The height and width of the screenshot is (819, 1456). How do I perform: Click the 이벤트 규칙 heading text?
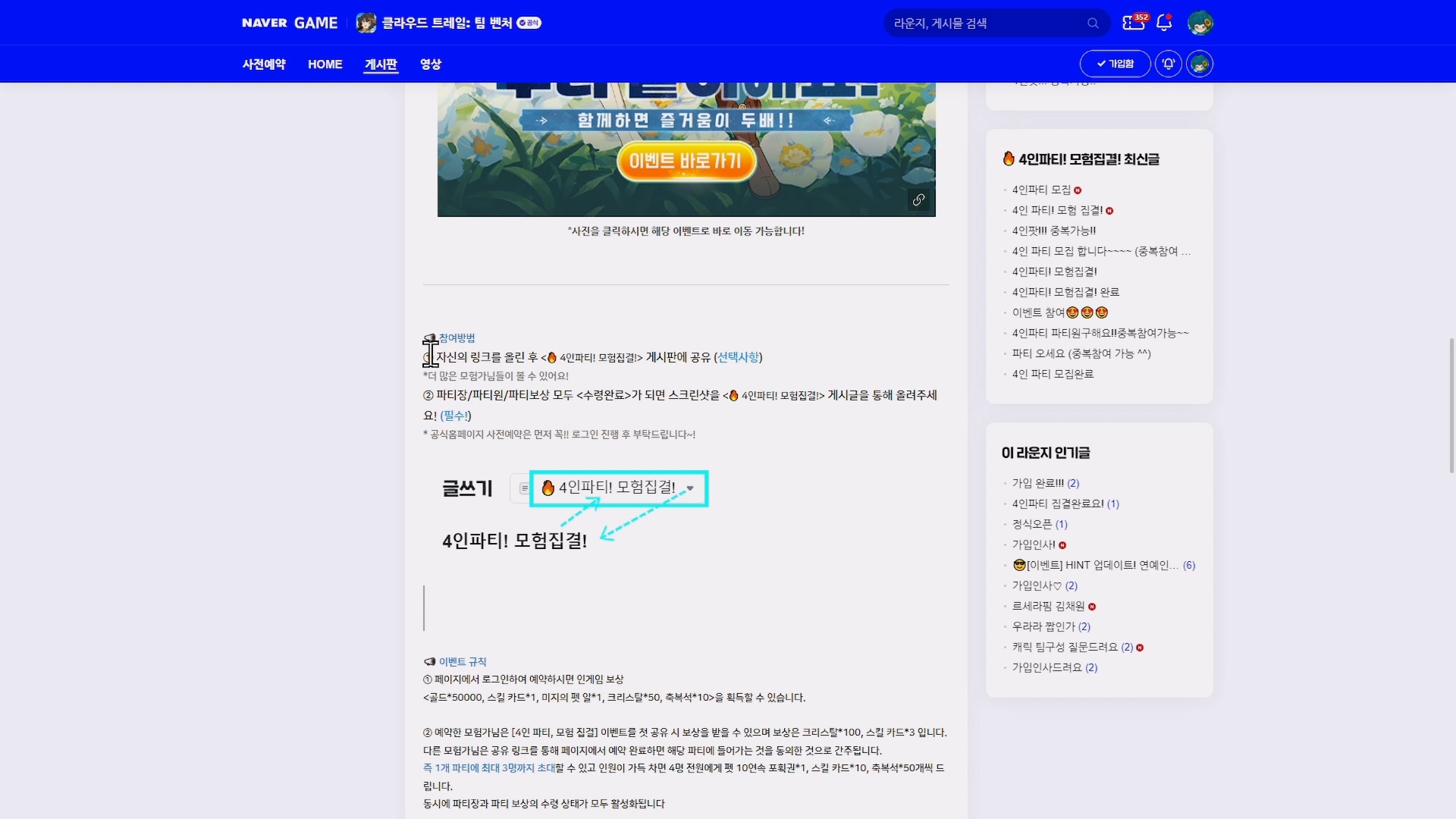pyautogui.click(x=463, y=662)
